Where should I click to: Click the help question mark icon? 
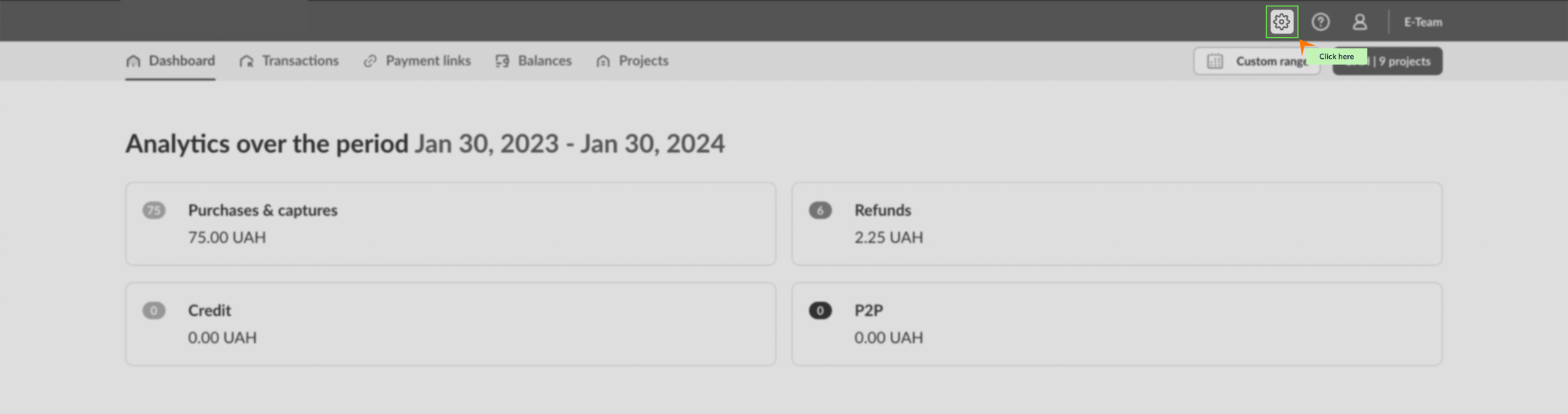1320,22
